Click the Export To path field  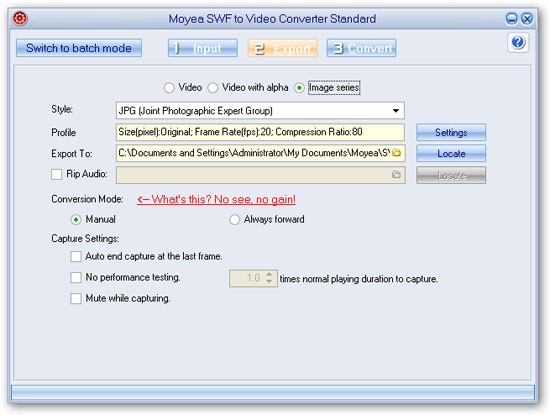(261, 153)
